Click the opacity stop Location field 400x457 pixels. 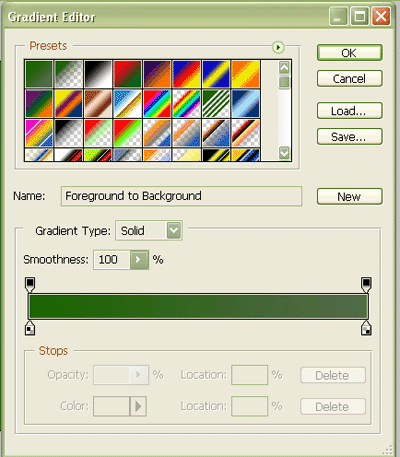(250, 375)
